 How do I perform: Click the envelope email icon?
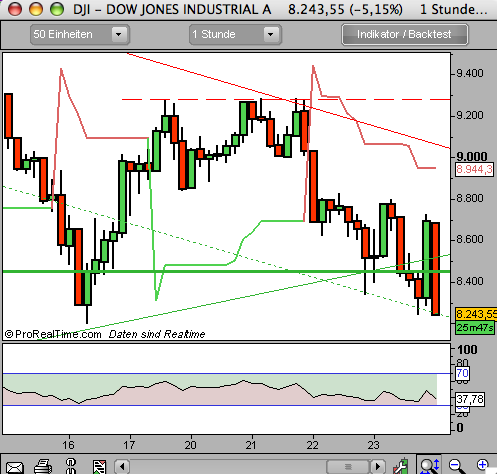click(14, 467)
